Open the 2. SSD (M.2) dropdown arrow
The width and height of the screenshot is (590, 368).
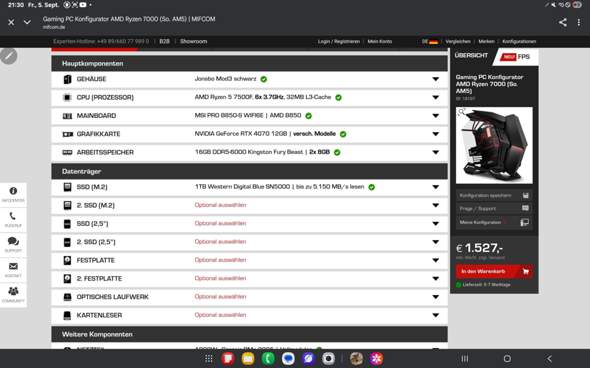435,205
